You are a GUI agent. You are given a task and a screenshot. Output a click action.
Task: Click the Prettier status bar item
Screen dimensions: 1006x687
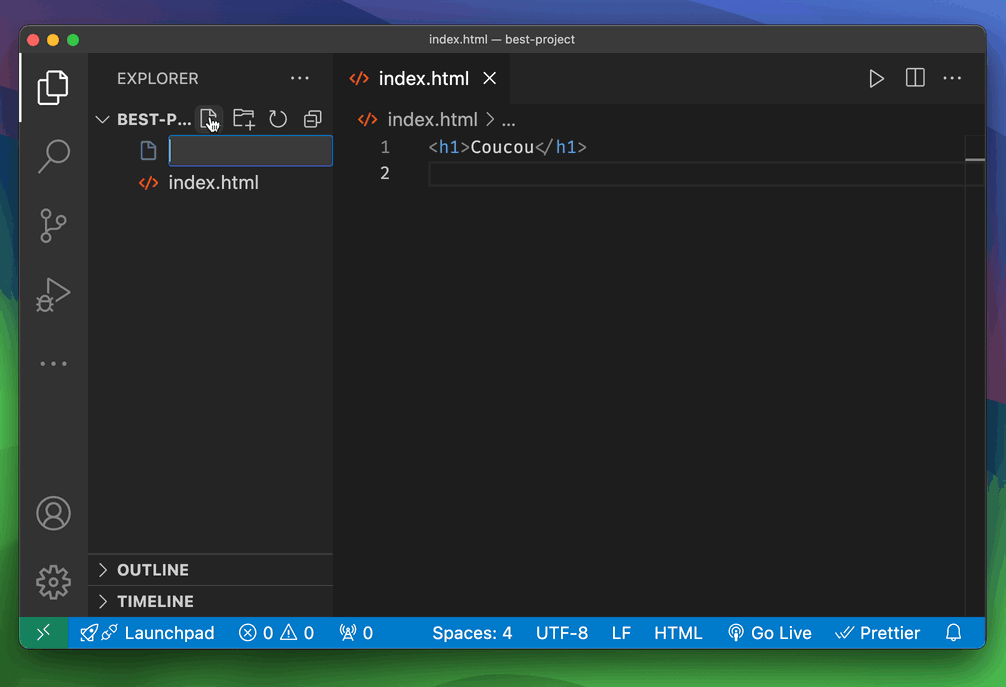[x=877, y=633]
